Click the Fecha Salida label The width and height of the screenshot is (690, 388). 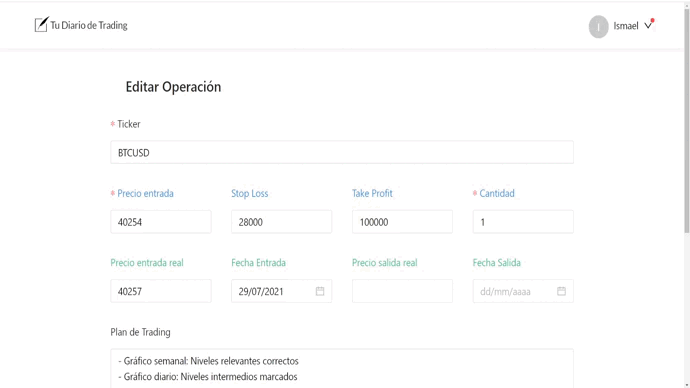(497, 263)
